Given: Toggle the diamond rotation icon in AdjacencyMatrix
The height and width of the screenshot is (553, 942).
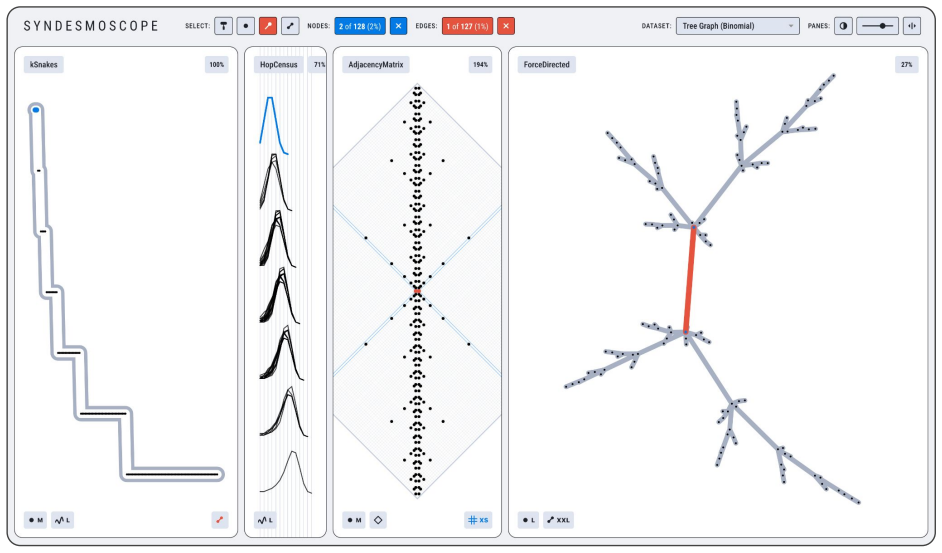Looking at the screenshot, I should coord(378,520).
